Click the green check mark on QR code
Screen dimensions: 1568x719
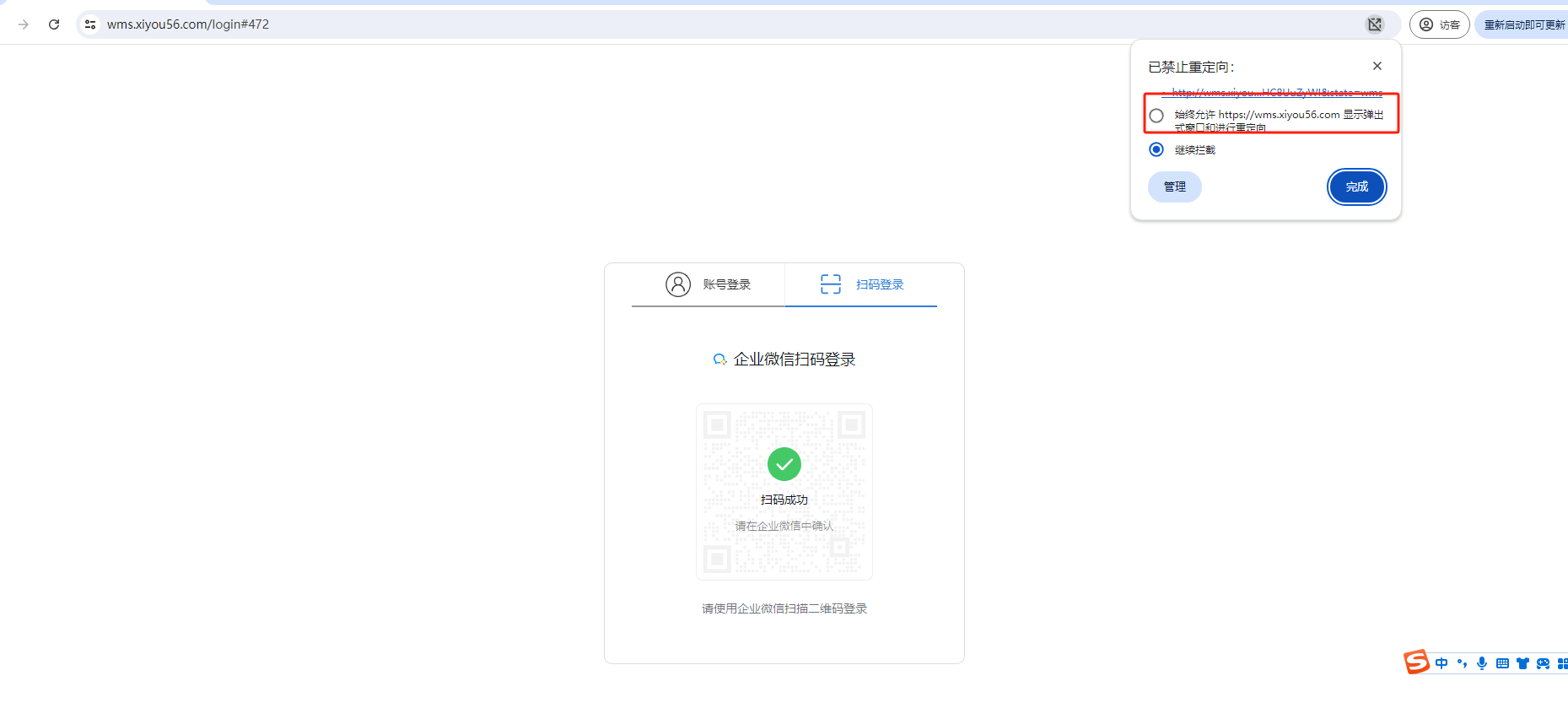click(784, 464)
